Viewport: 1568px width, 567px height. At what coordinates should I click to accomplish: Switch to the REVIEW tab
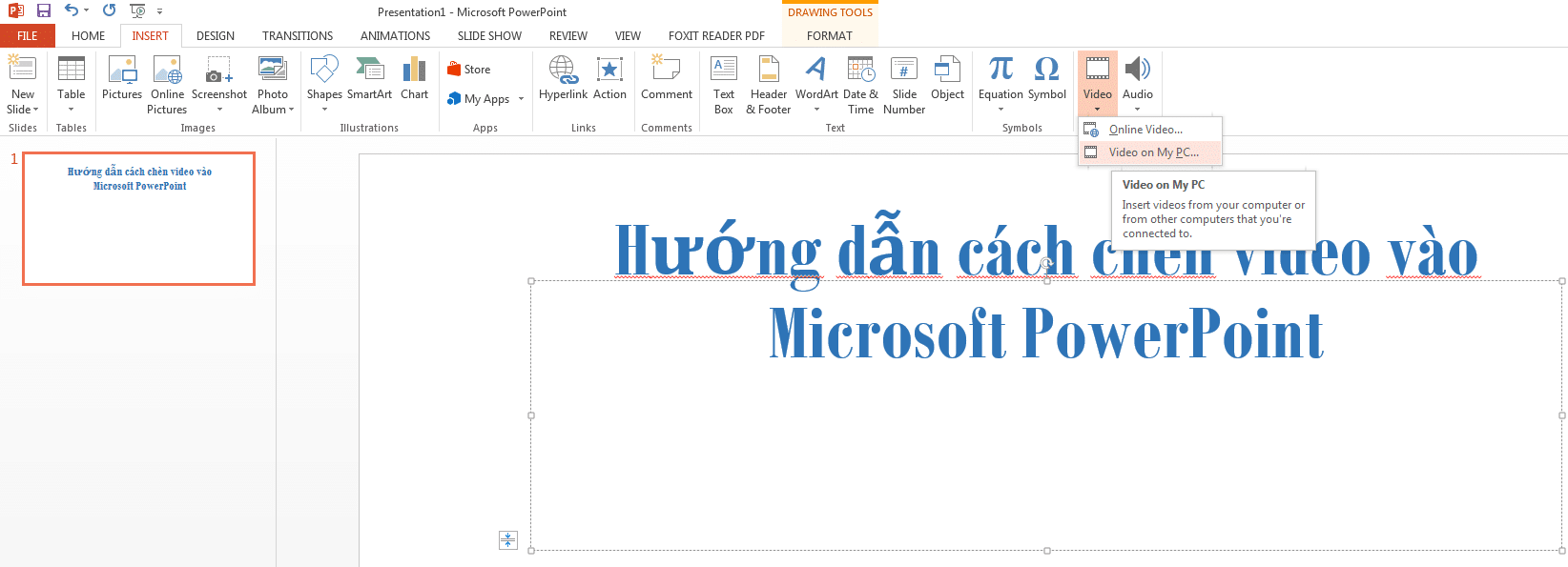(x=568, y=36)
